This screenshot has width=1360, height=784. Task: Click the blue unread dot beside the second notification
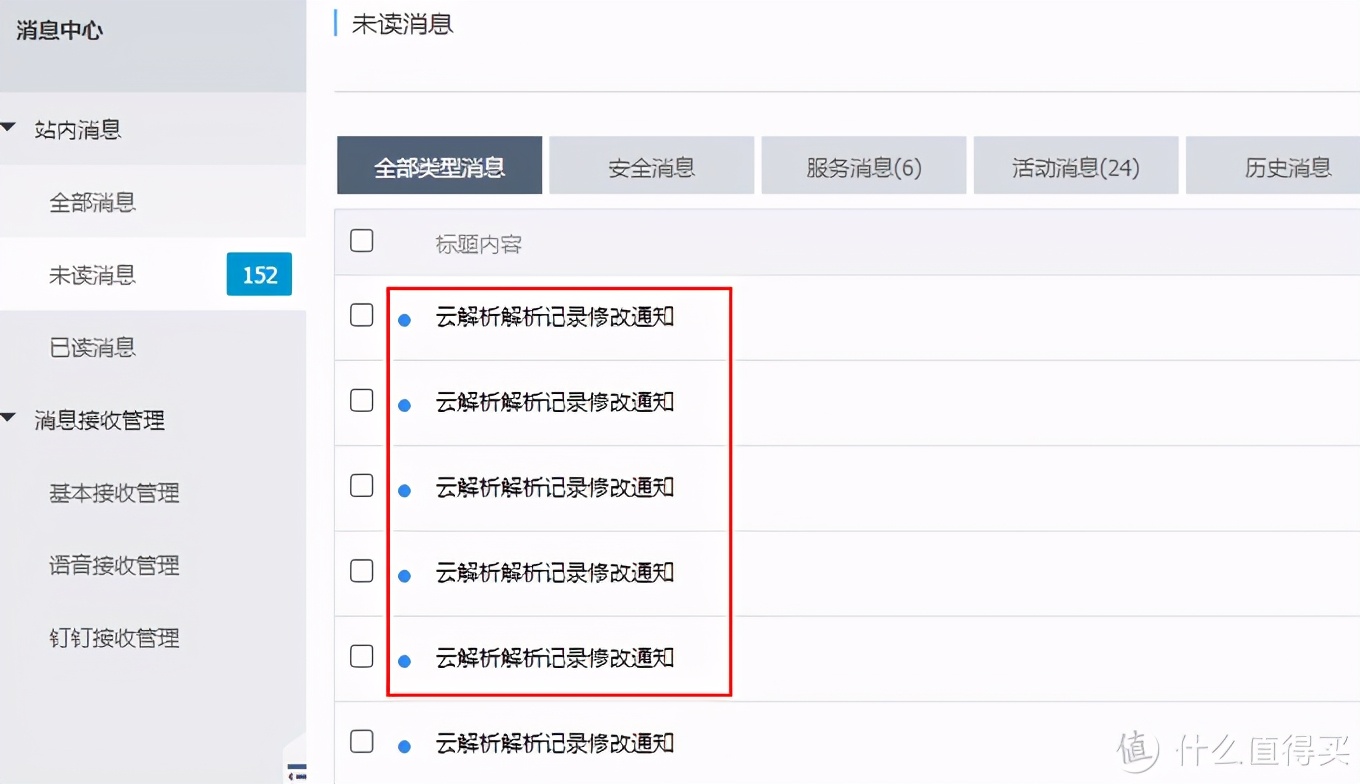(x=404, y=405)
